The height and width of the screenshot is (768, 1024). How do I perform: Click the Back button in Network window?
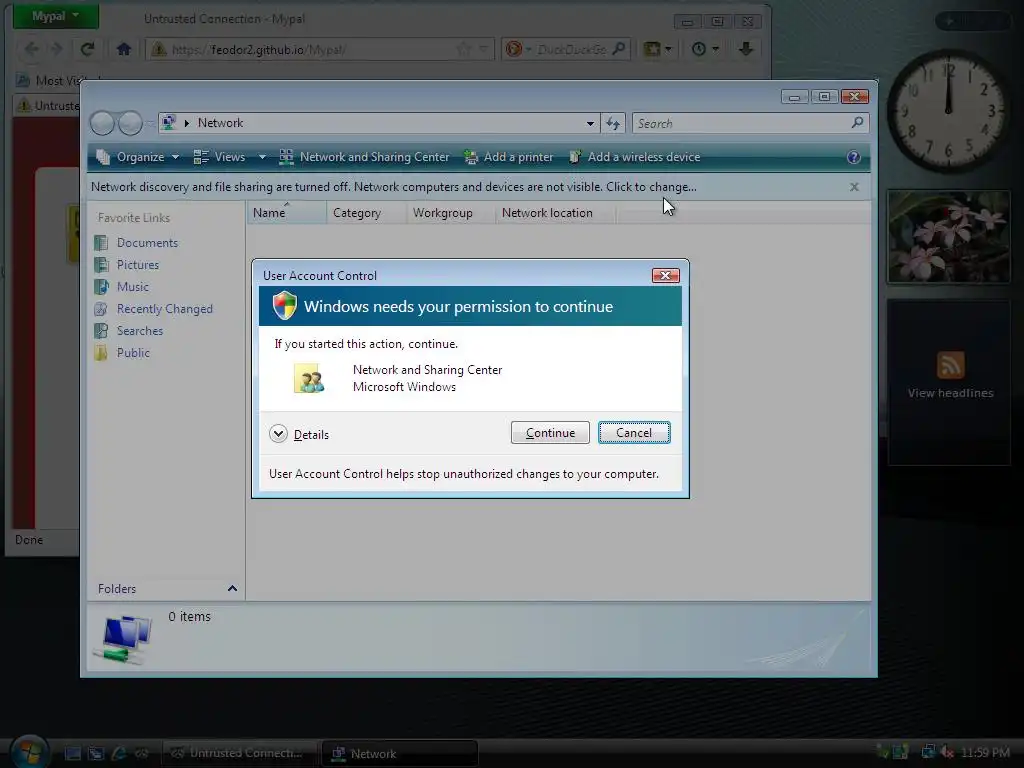[x=102, y=123]
